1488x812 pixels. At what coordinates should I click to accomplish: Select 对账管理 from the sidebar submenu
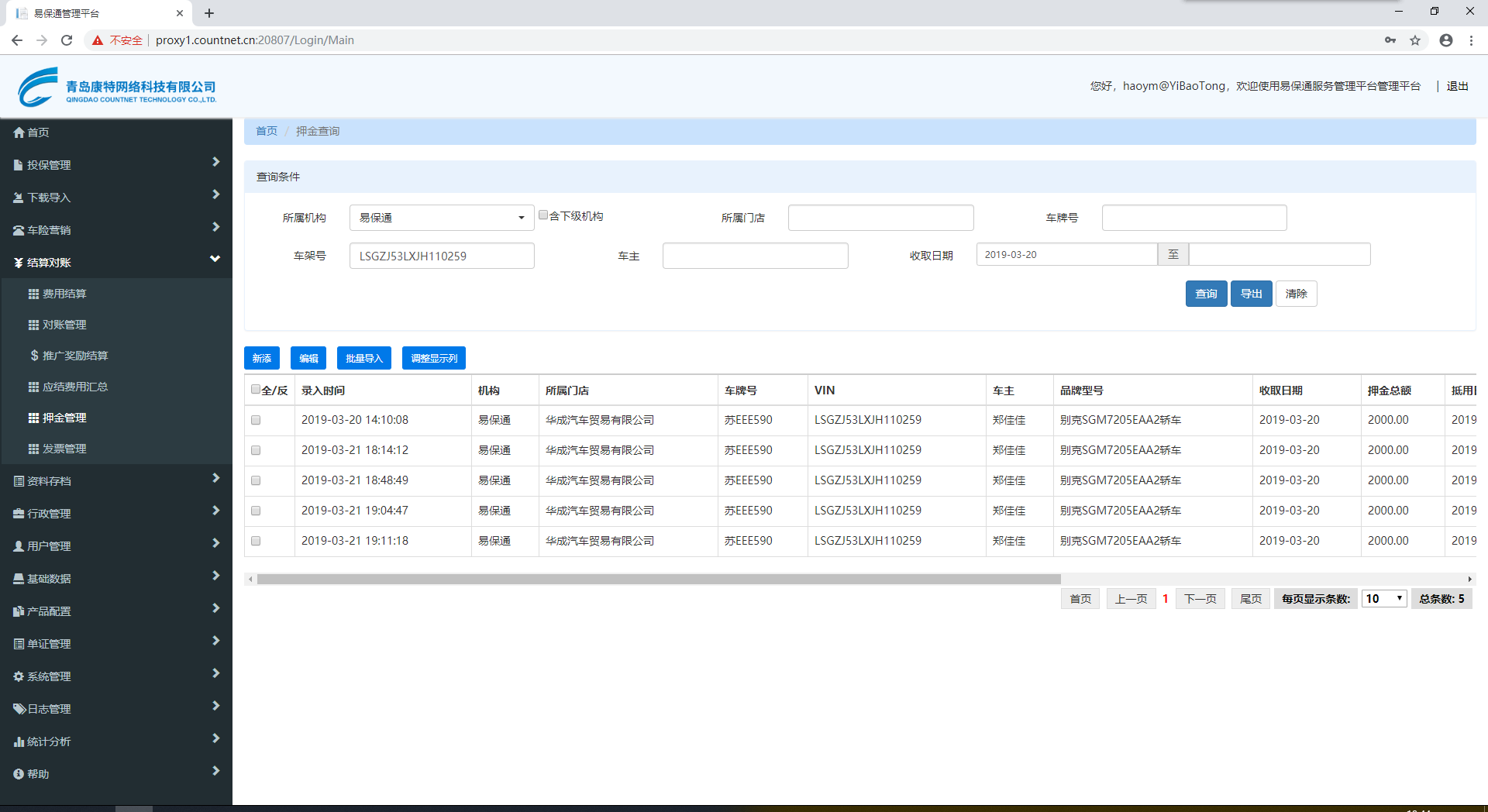pyautogui.click(x=64, y=325)
